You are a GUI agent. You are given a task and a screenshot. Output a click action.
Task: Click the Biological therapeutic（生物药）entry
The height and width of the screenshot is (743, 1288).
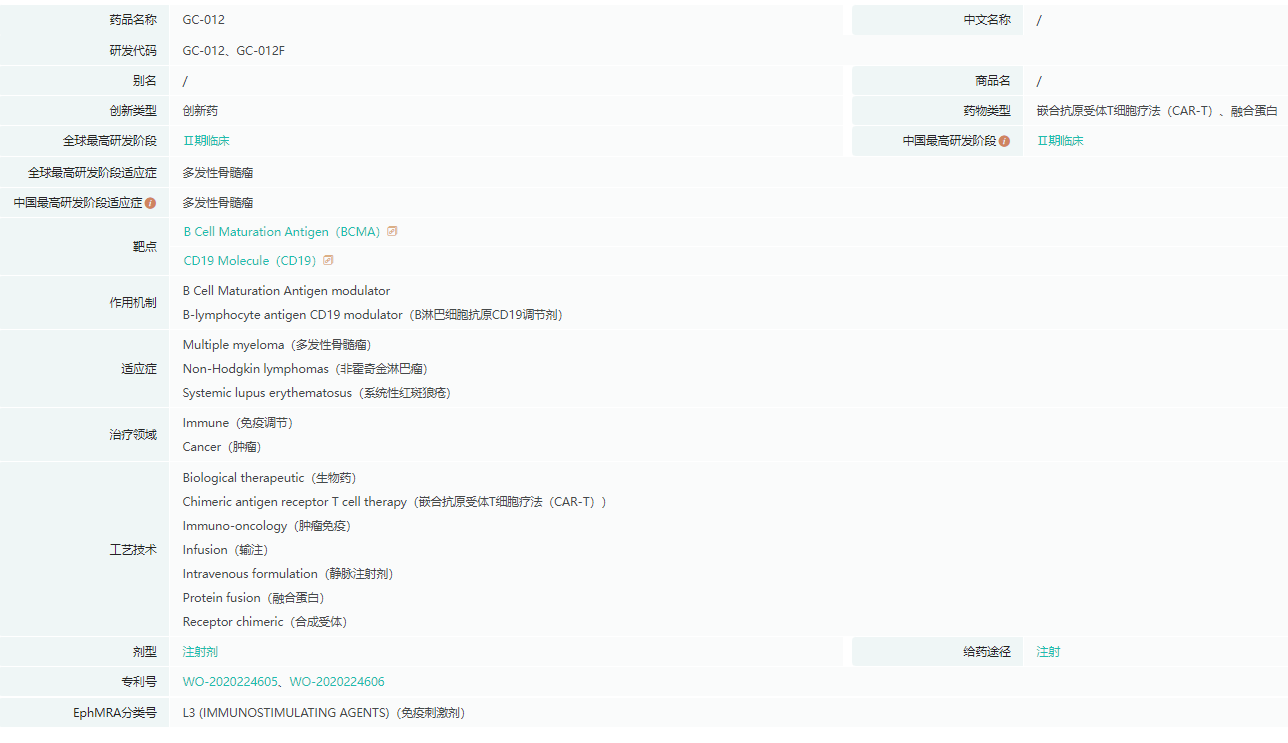(x=270, y=478)
